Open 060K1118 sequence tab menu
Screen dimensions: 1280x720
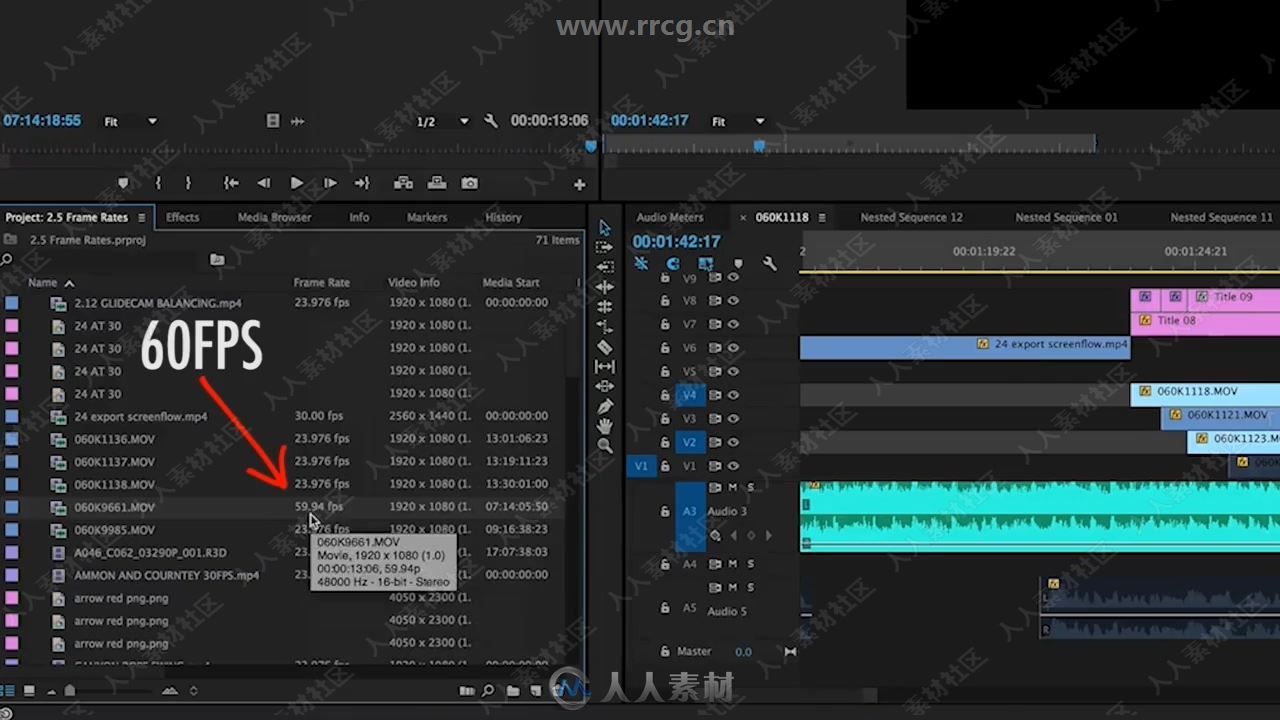tap(822, 217)
